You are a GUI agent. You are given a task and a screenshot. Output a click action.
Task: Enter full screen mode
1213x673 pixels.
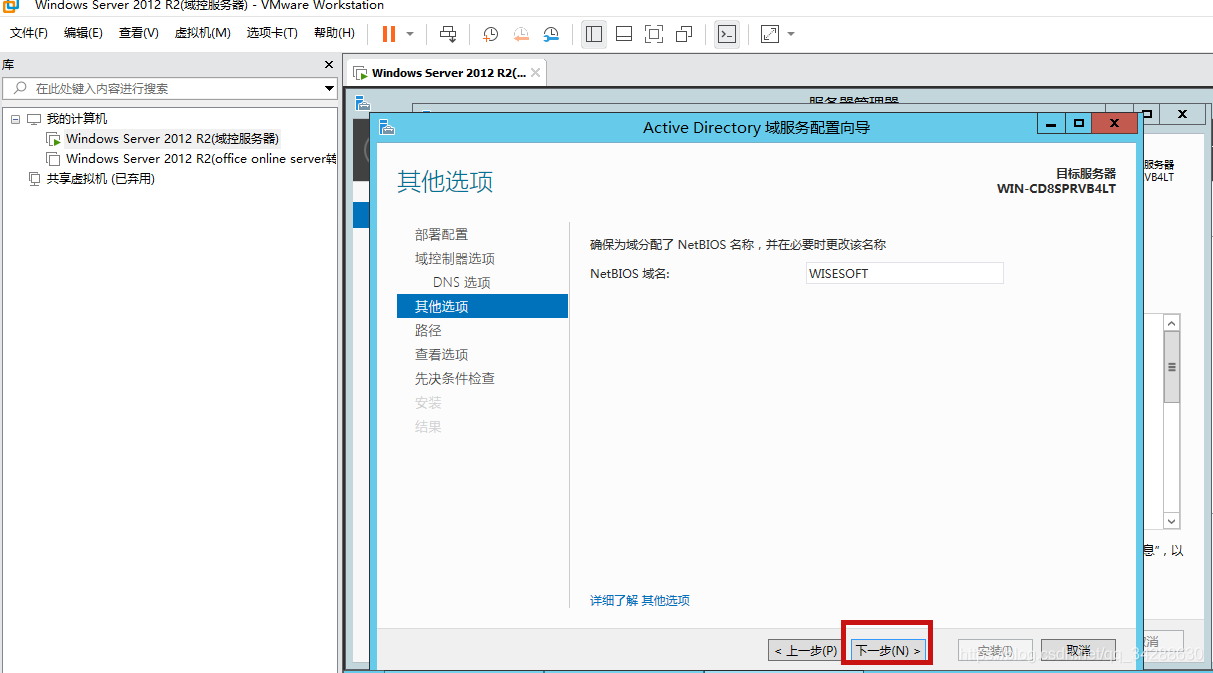pyautogui.click(x=654, y=34)
